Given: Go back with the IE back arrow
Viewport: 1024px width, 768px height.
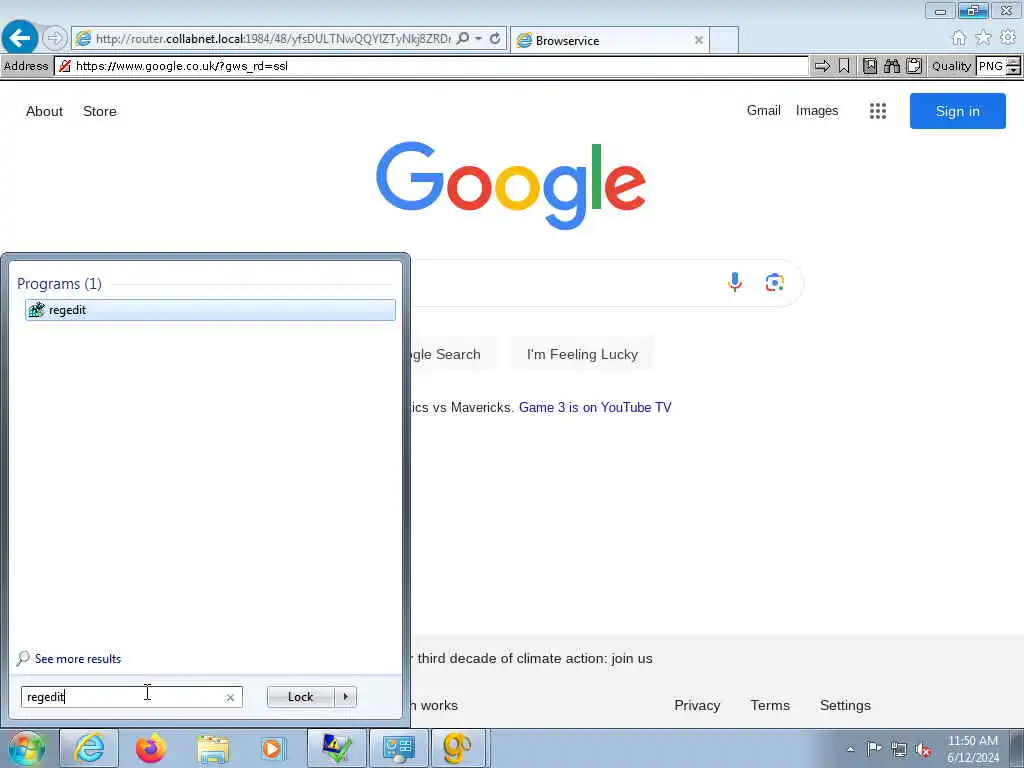Looking at the screenshot, I should (20, 38).
